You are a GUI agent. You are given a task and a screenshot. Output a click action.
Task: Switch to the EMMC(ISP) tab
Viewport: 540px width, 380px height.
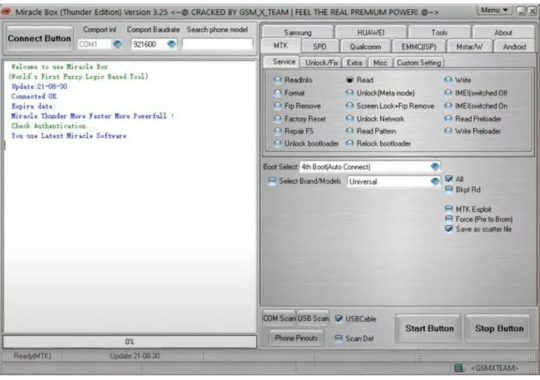coord(419,46)
